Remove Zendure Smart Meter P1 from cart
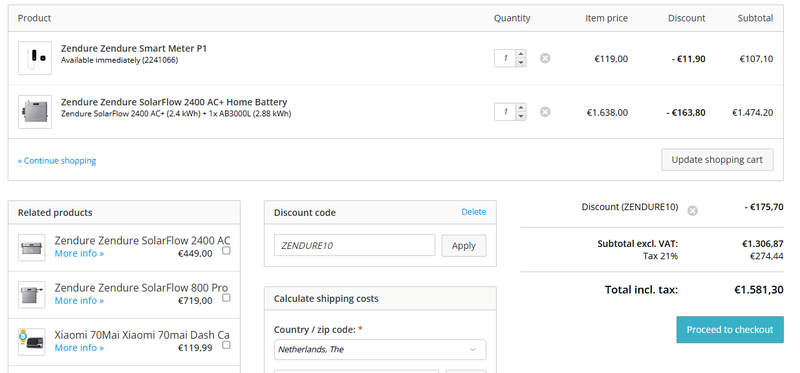The height and width of the screenshot is (373, 800). [545, 59]
